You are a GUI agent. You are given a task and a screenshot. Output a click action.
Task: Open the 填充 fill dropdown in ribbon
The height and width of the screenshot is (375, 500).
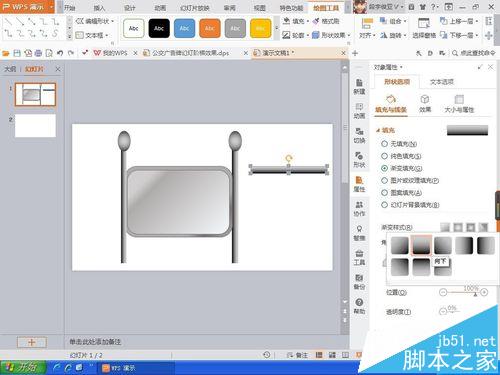(x=295, y=21)
